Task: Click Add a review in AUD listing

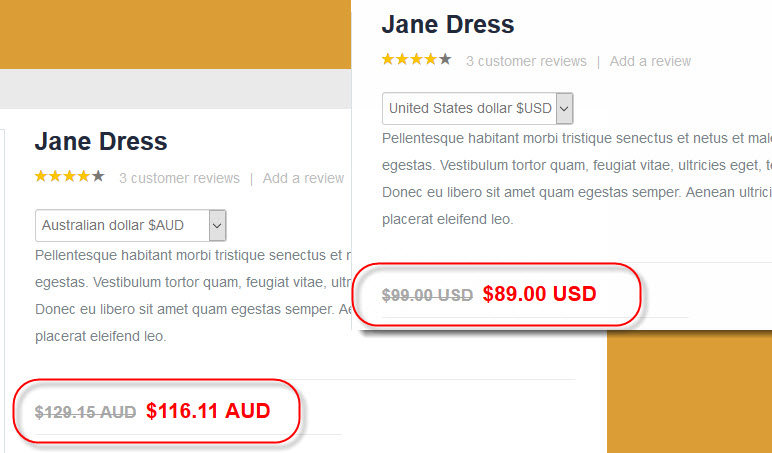Action: [x=303, y=178]
